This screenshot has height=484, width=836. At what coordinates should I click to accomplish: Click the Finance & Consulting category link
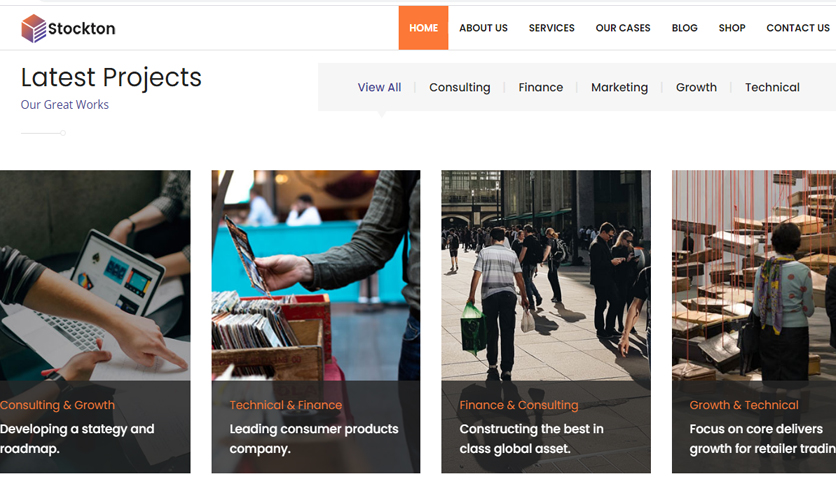(519, 405)
